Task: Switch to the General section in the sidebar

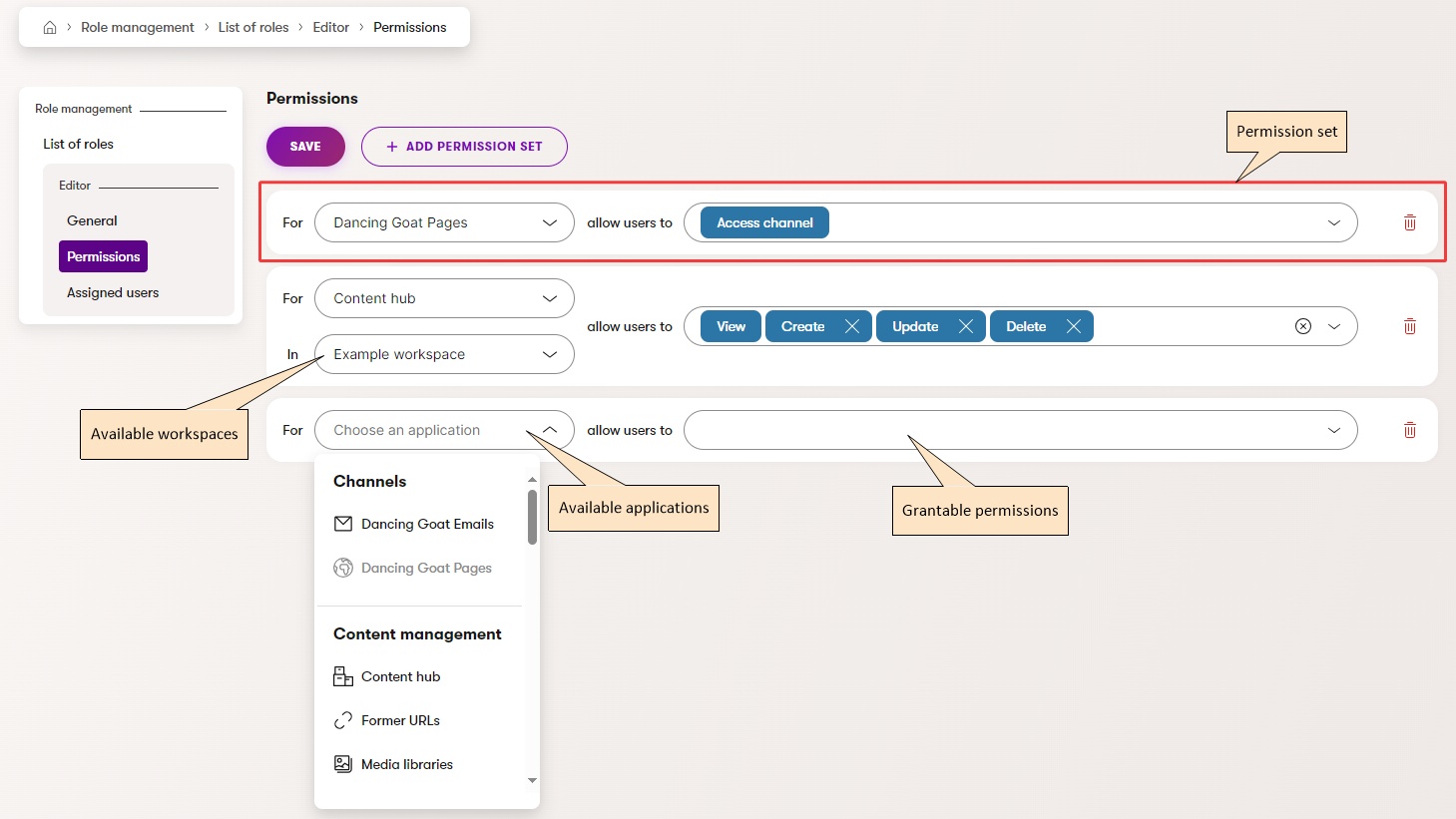Action: click(x=92, y=220)
